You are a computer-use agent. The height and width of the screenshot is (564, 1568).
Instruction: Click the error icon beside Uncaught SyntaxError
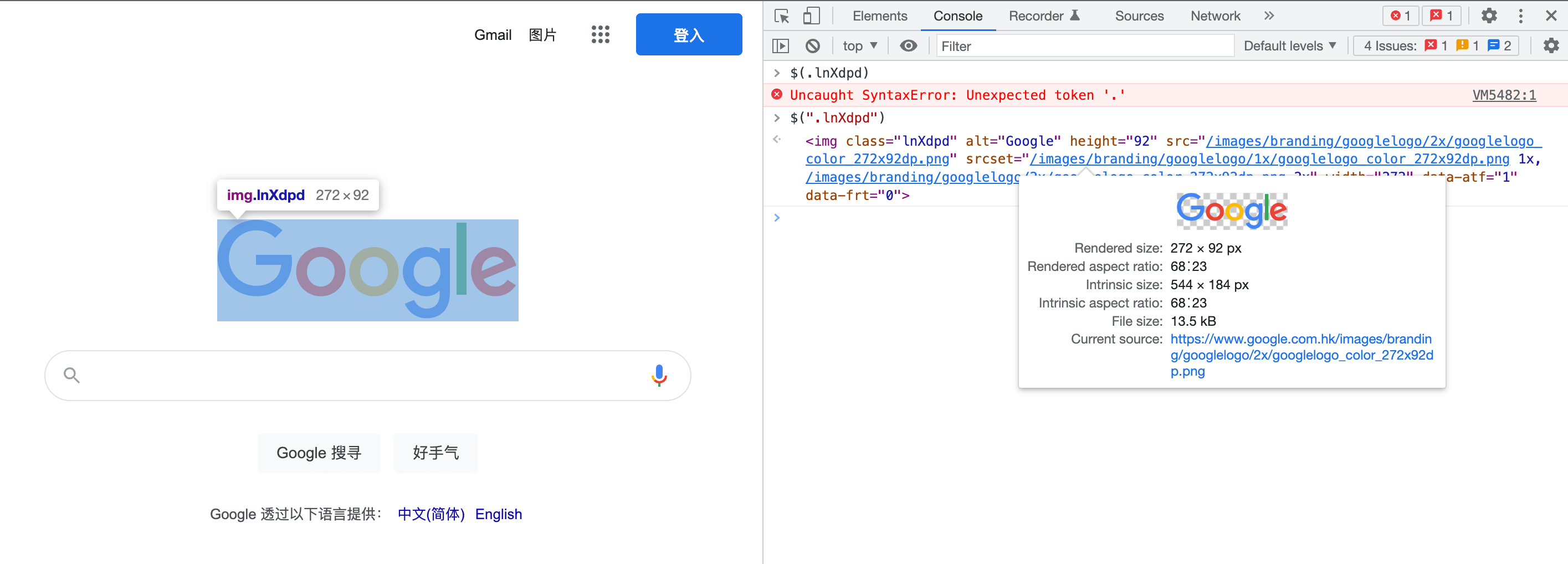point(777,94)
